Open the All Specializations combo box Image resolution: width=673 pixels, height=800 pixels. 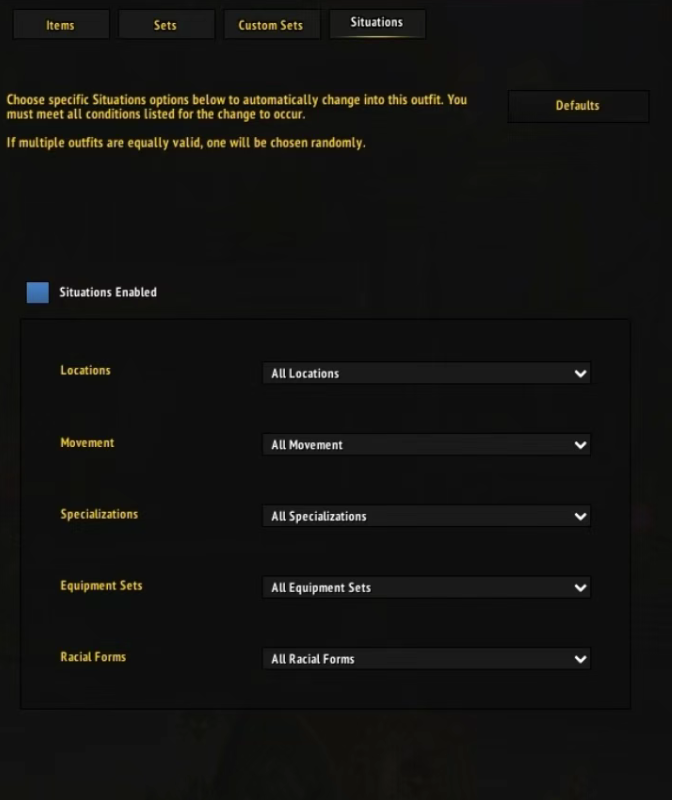[425, 517]
